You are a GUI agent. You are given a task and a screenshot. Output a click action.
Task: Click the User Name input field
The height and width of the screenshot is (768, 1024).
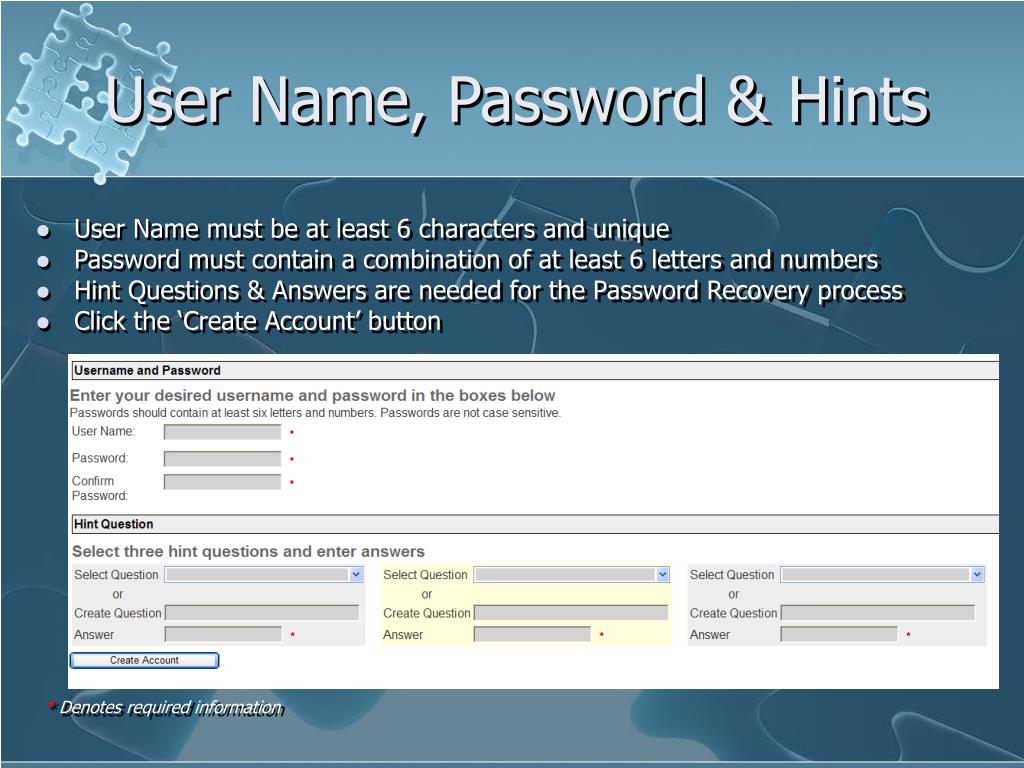222,433
